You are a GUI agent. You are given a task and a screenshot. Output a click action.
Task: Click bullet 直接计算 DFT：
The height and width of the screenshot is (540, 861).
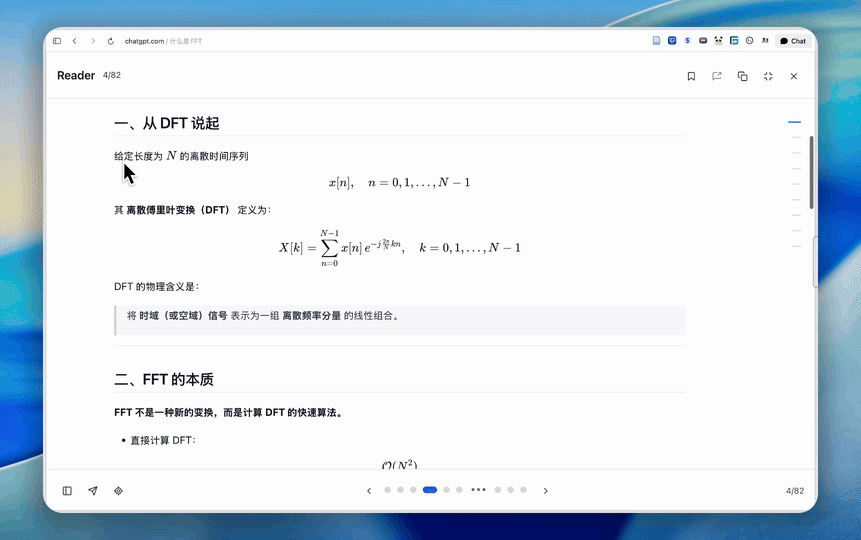(163, 440)
